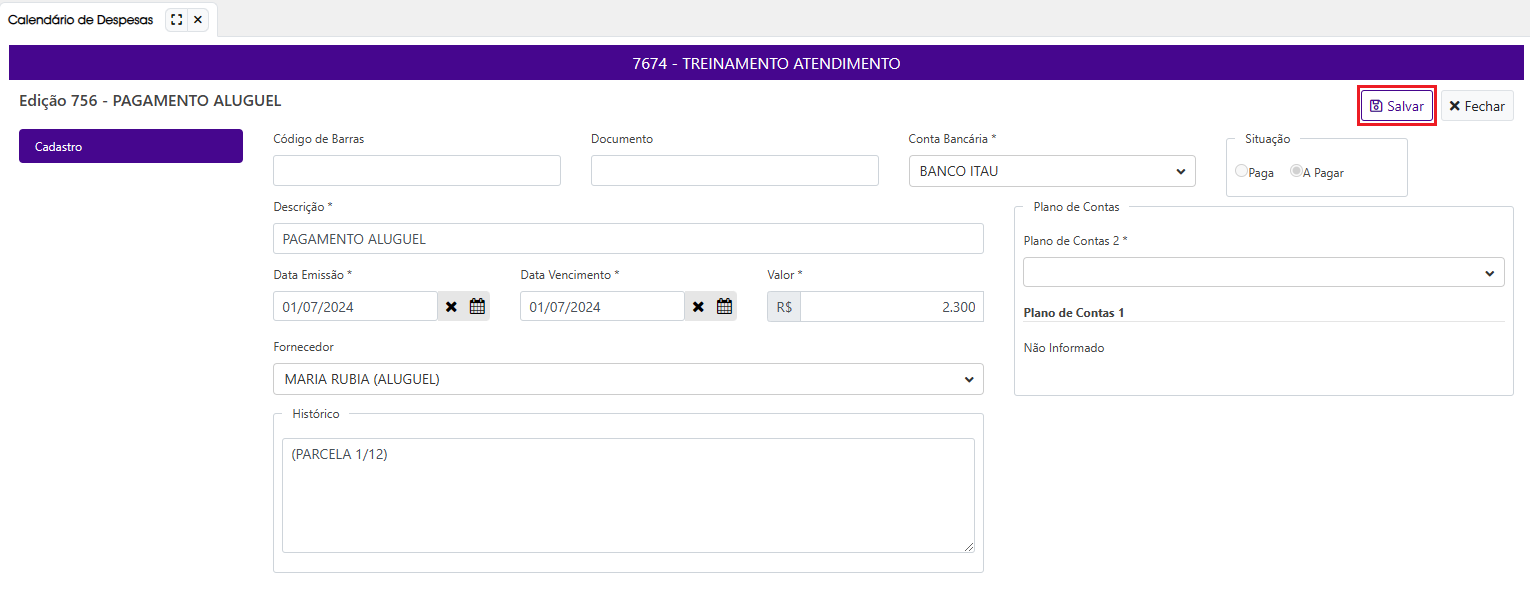
Task: Click the fullscreen icon on Calendário de Despesas tab
Action: coord(177,19)
